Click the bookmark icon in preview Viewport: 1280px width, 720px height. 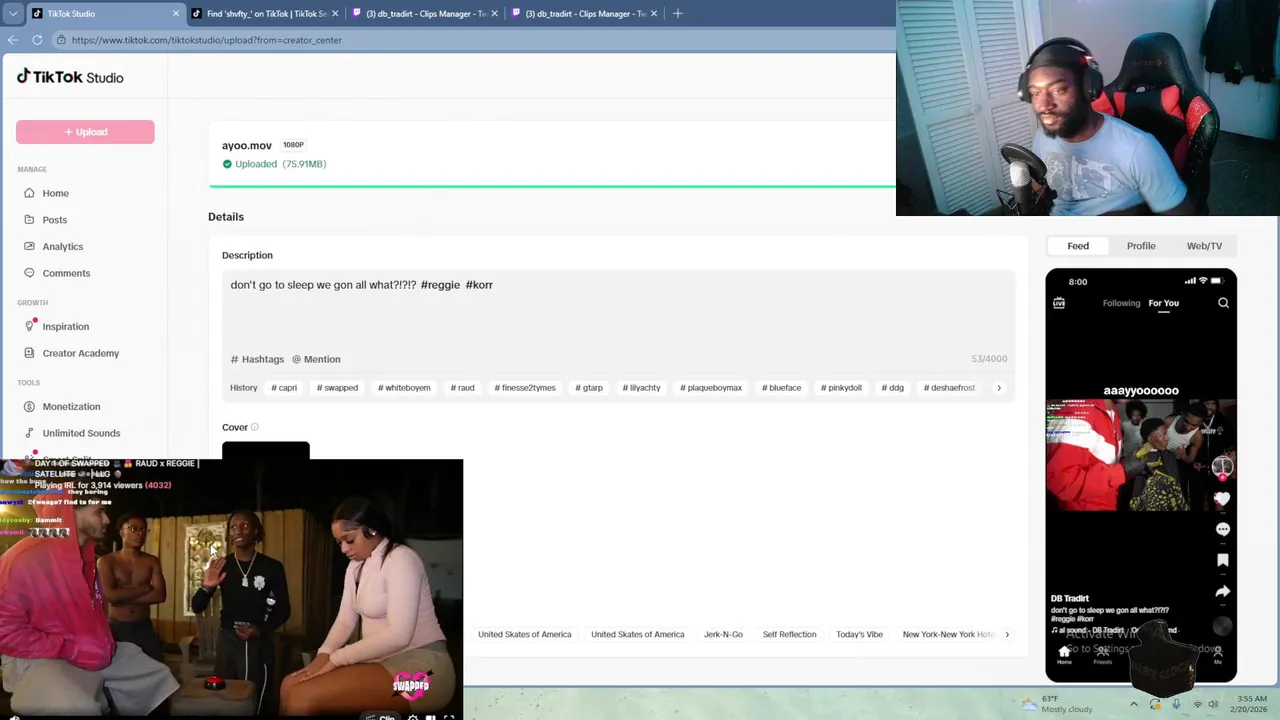[x=1222, y=560]
